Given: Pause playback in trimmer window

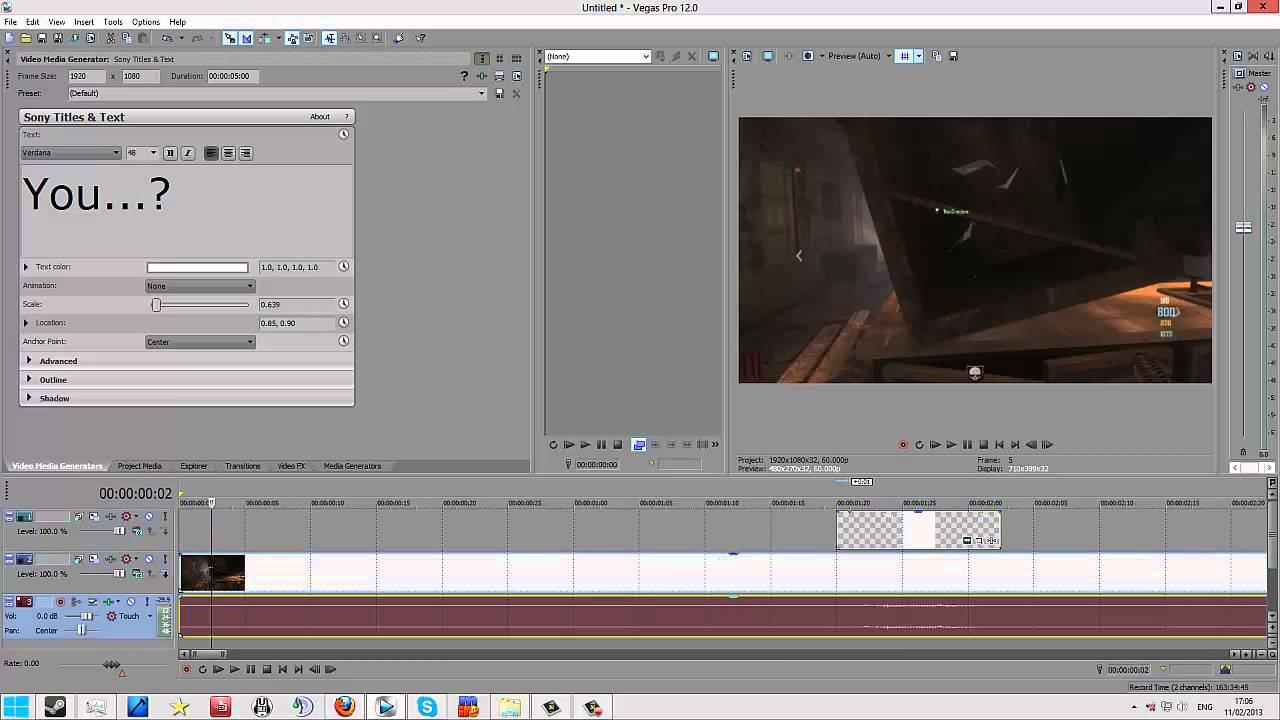Looking at the screenshot, I should coord(601,445).
